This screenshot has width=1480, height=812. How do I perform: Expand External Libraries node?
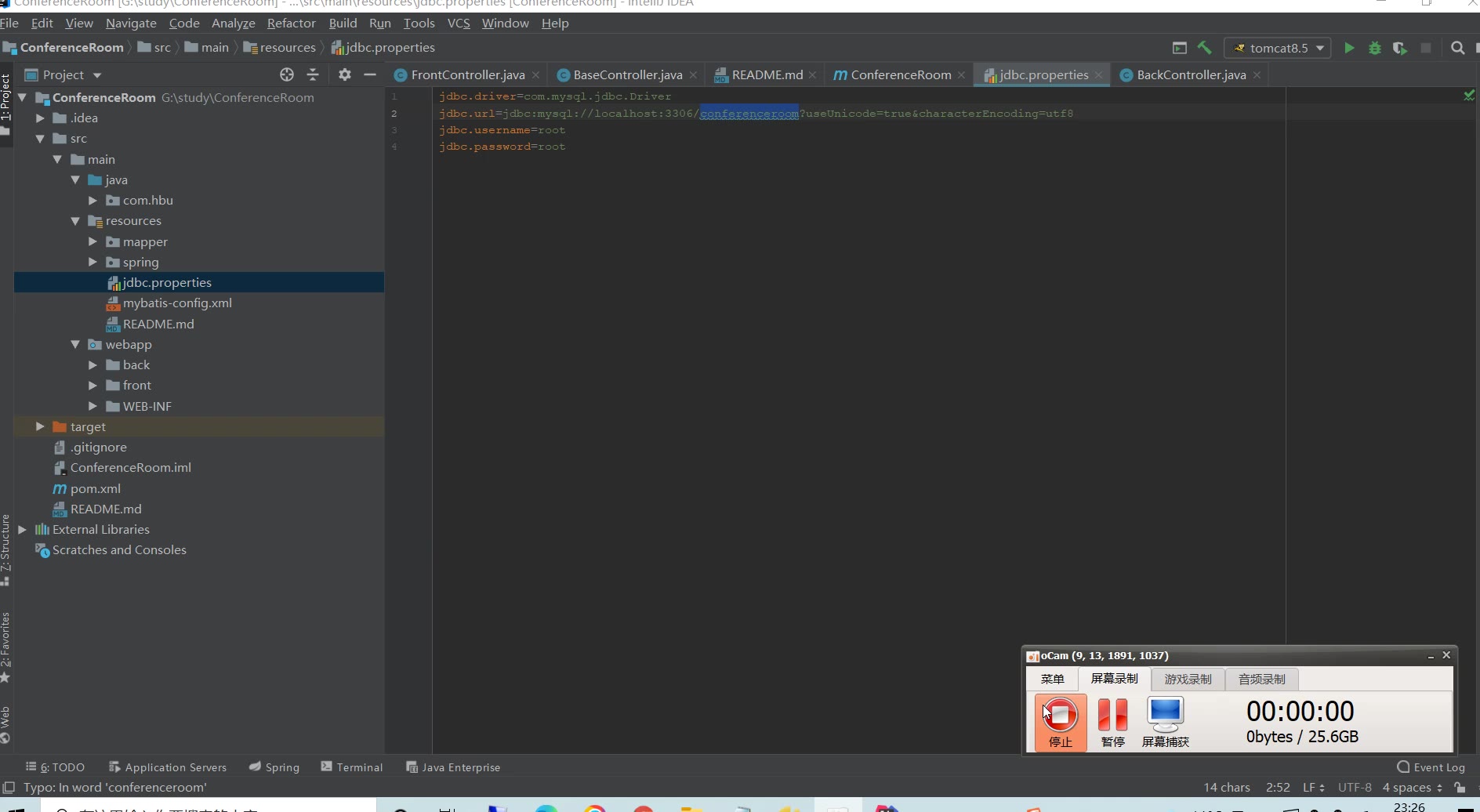pos(23,529)
